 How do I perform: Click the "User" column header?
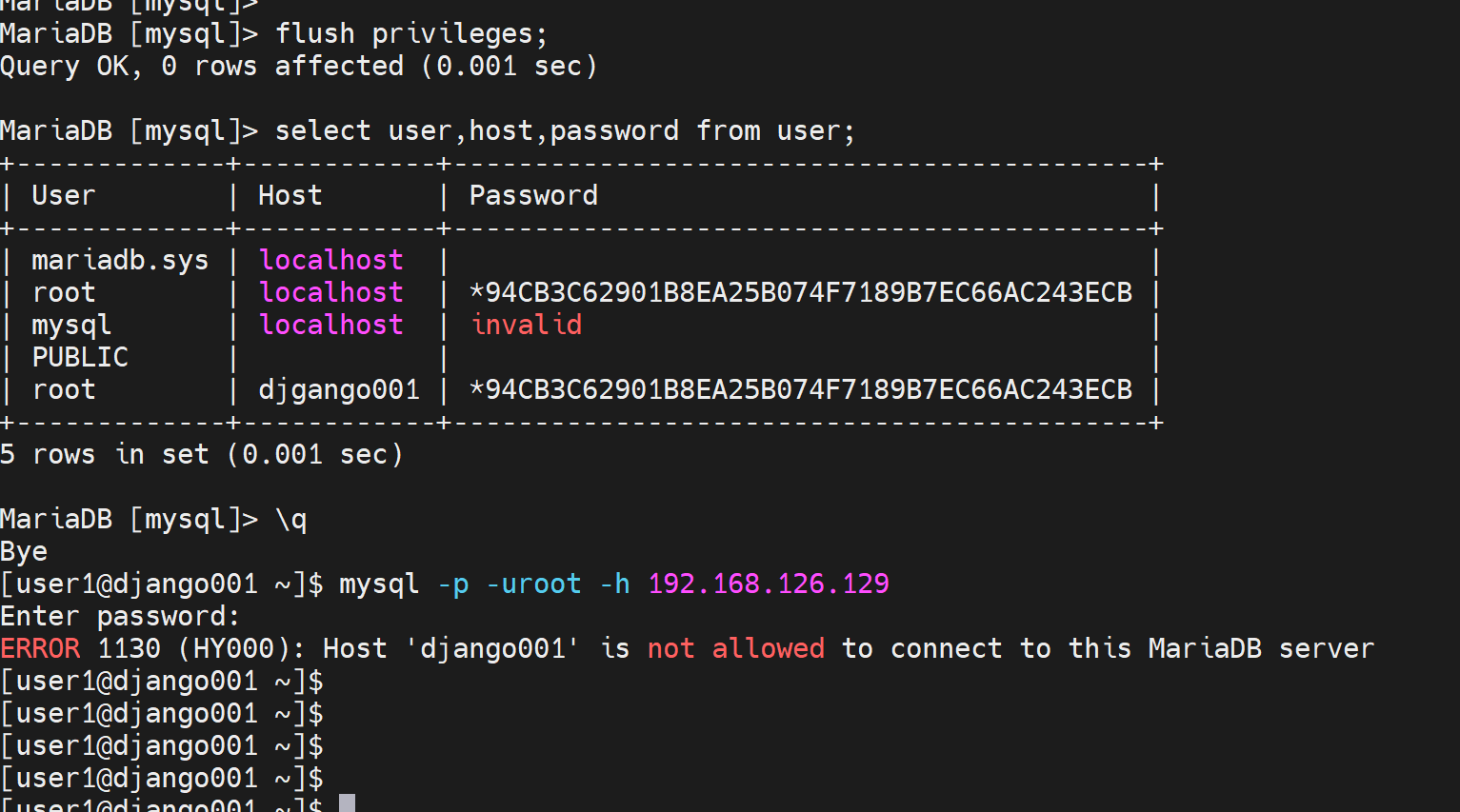click(x=63, y=196)
